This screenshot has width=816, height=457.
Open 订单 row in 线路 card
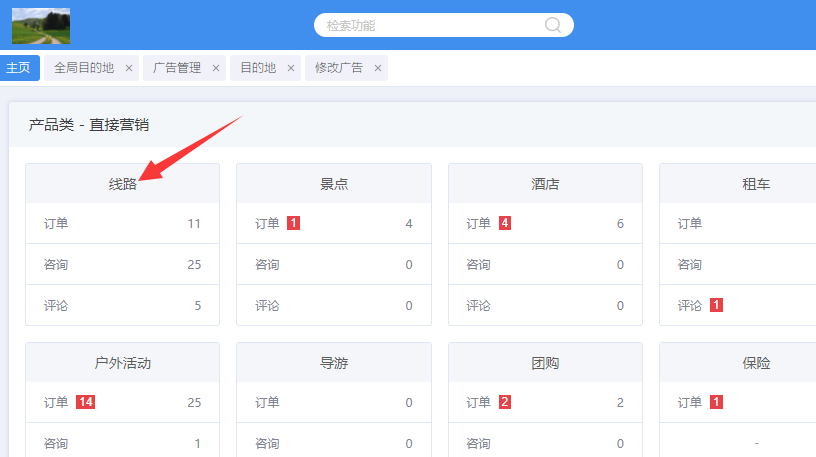pyautogui.click(x=122, y=223)
